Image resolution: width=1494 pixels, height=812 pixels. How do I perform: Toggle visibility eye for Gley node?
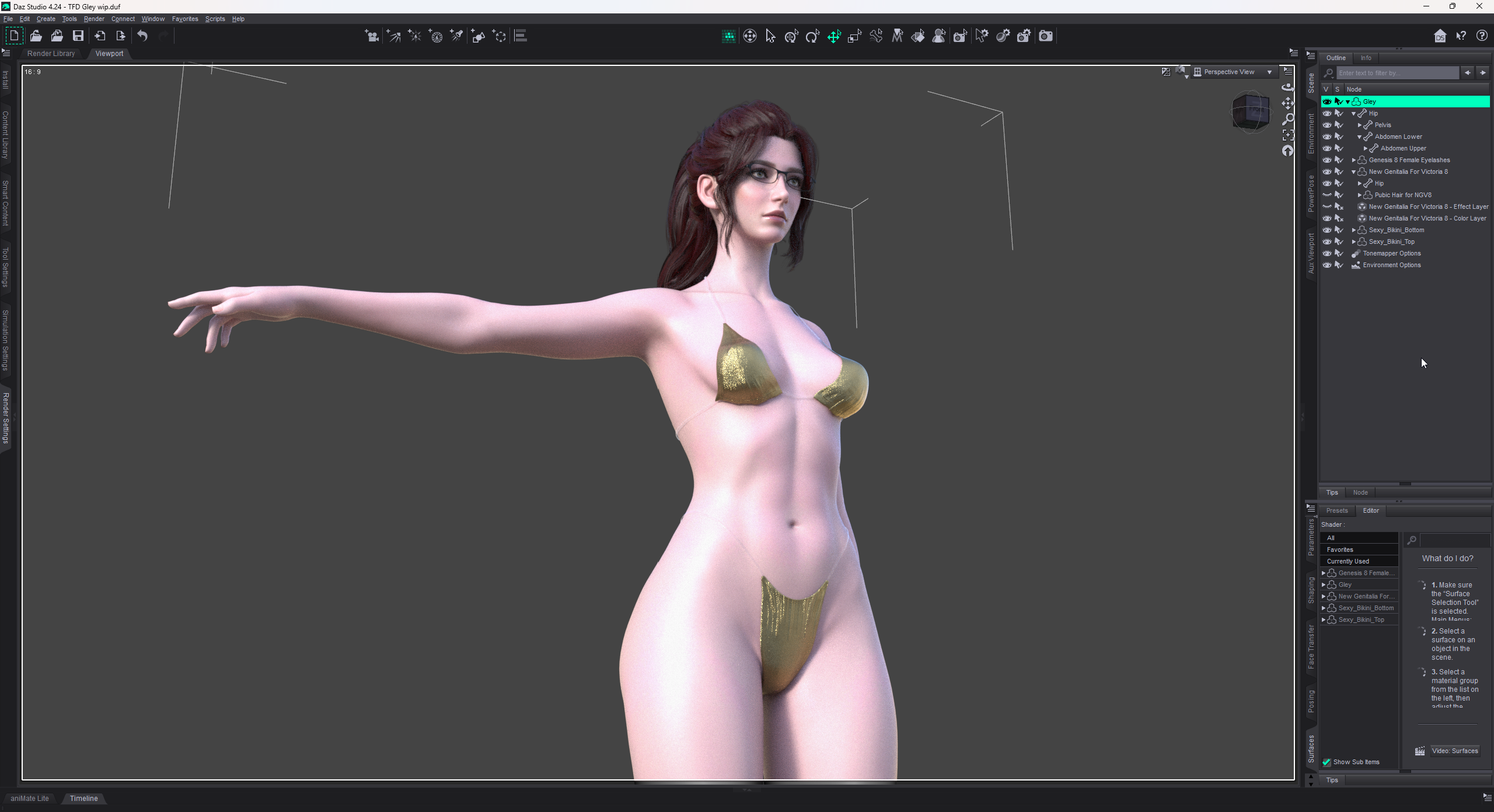coord(1327,101)
